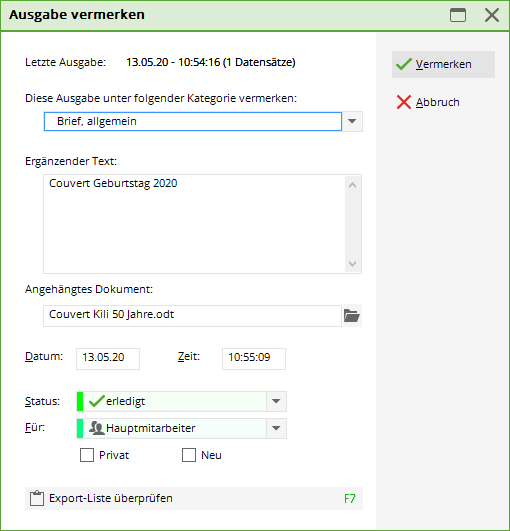The height and width of the screenshot is (531, 510).
Task: Tick the Neu checkbox
Action: point(189,455)
